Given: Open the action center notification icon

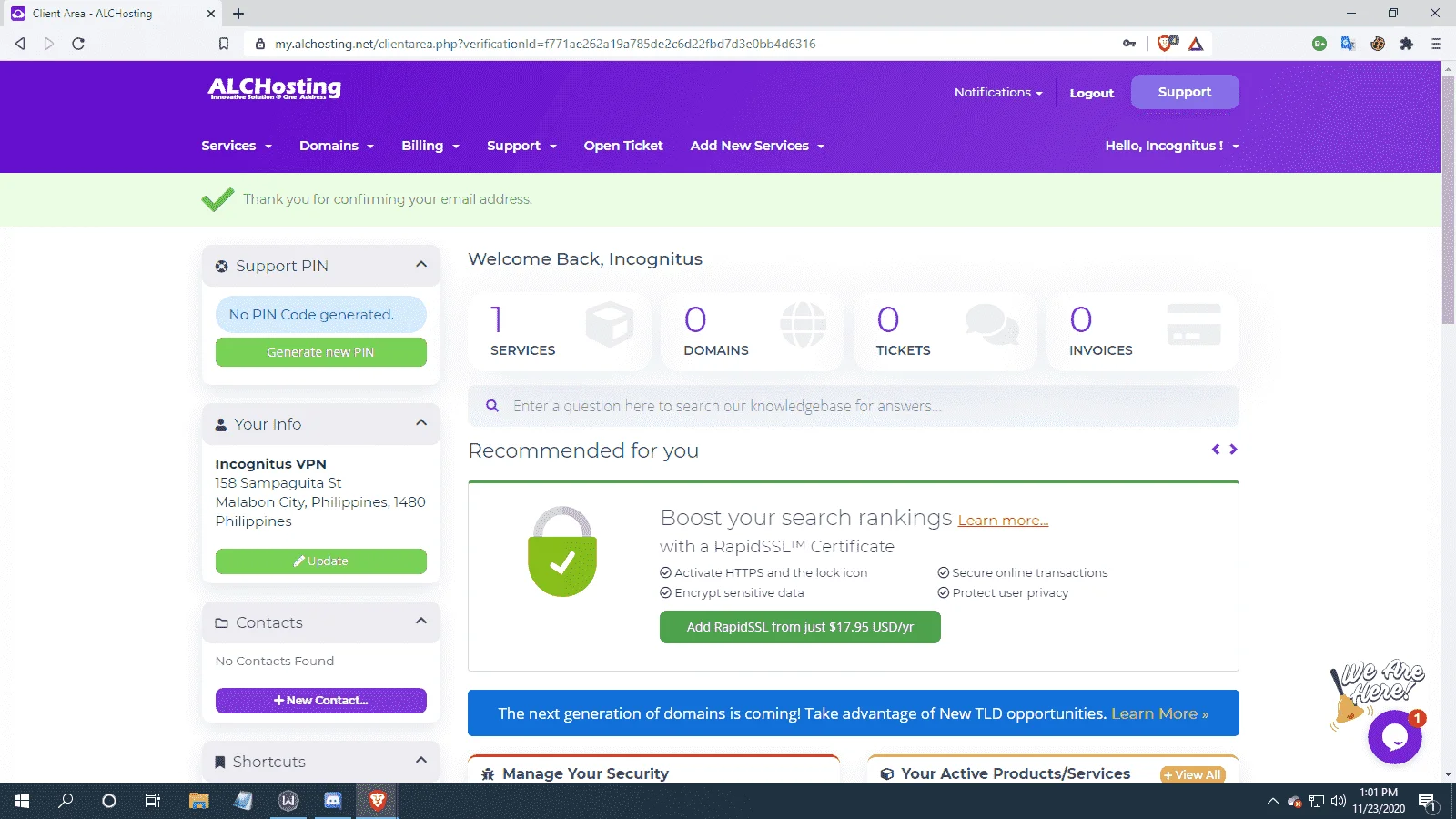Looking at the screenshot, I should (x=1427, y=802).
